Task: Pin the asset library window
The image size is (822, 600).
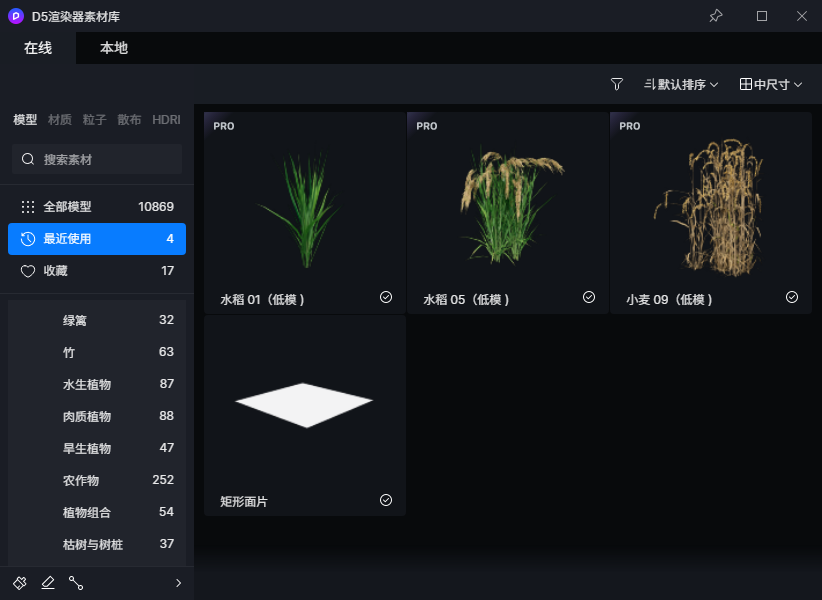Action: click(716, 16)
